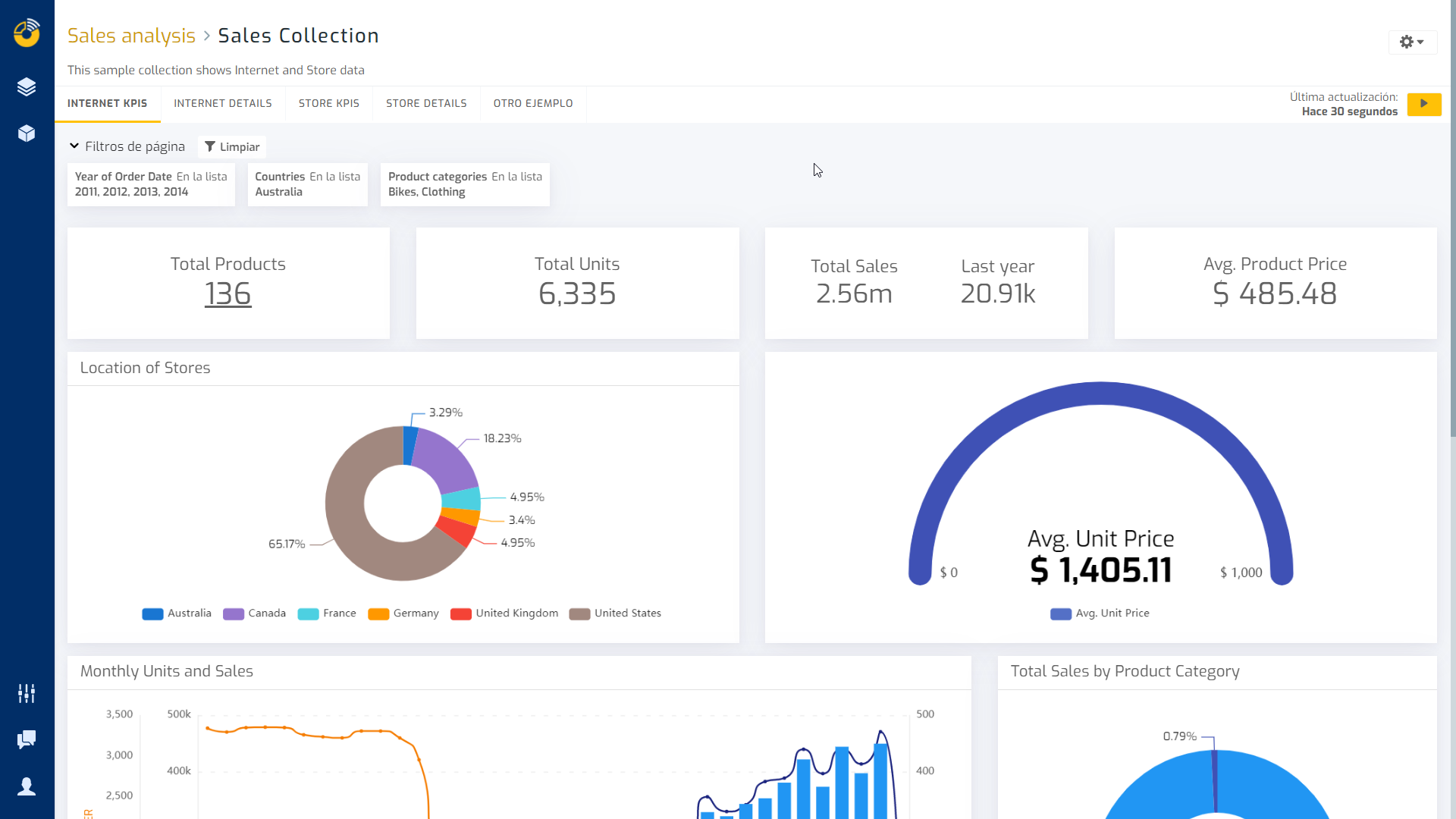Open the chat messages sidebar icon
Image resolution: width=1456 pixels, height=819 pixels.
point(27,739)
